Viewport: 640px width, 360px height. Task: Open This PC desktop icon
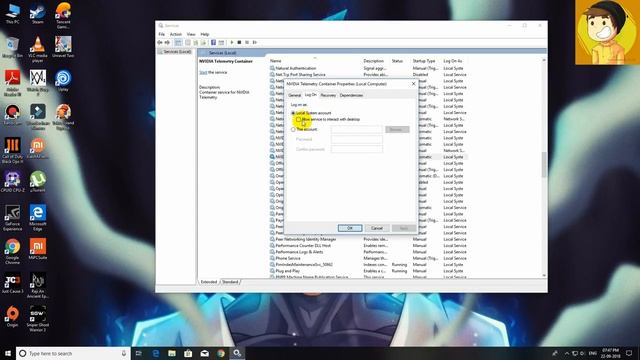[12, 14]
